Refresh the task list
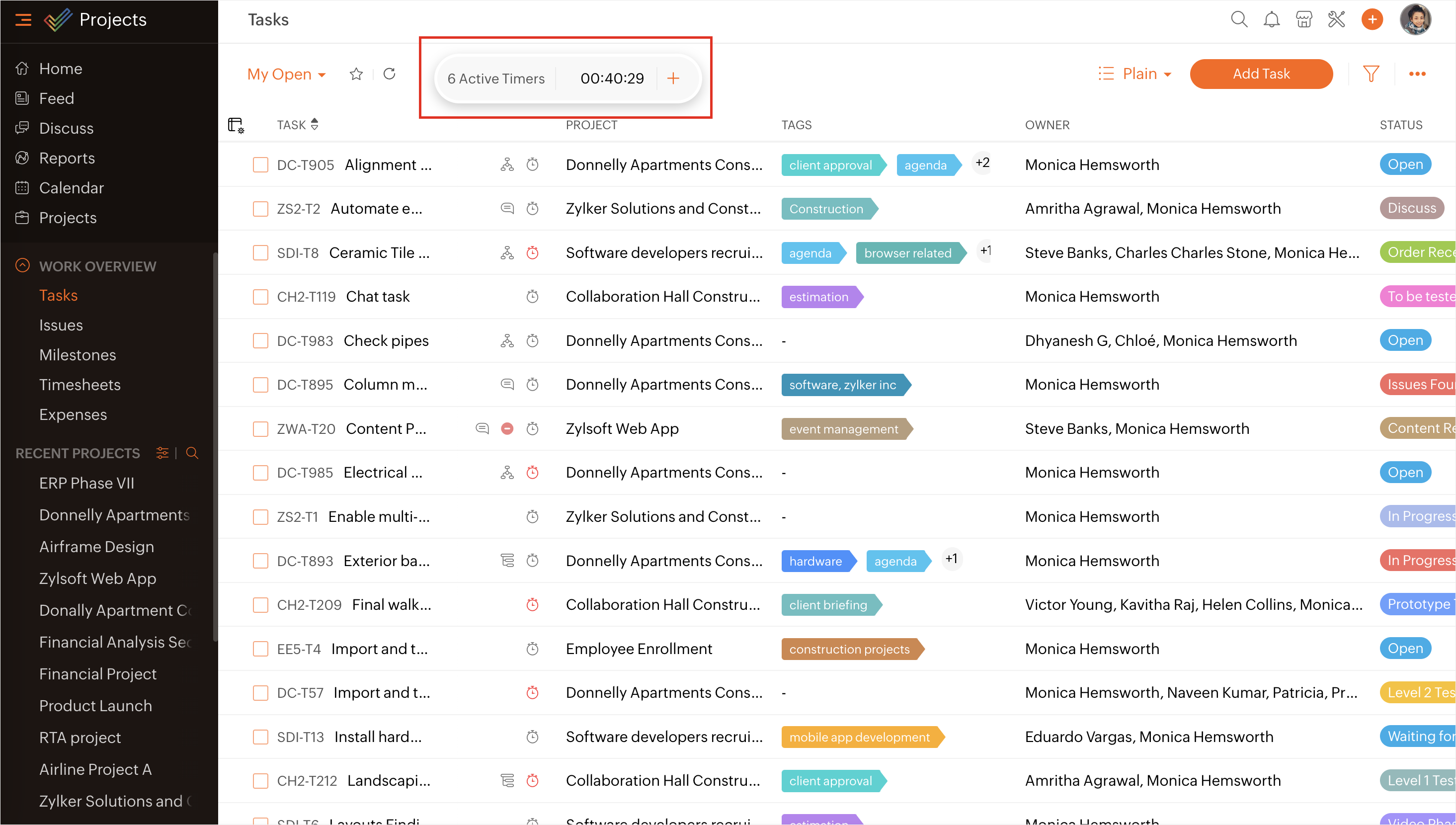This screenshot has width=1456, height=825. click(389, 74)
